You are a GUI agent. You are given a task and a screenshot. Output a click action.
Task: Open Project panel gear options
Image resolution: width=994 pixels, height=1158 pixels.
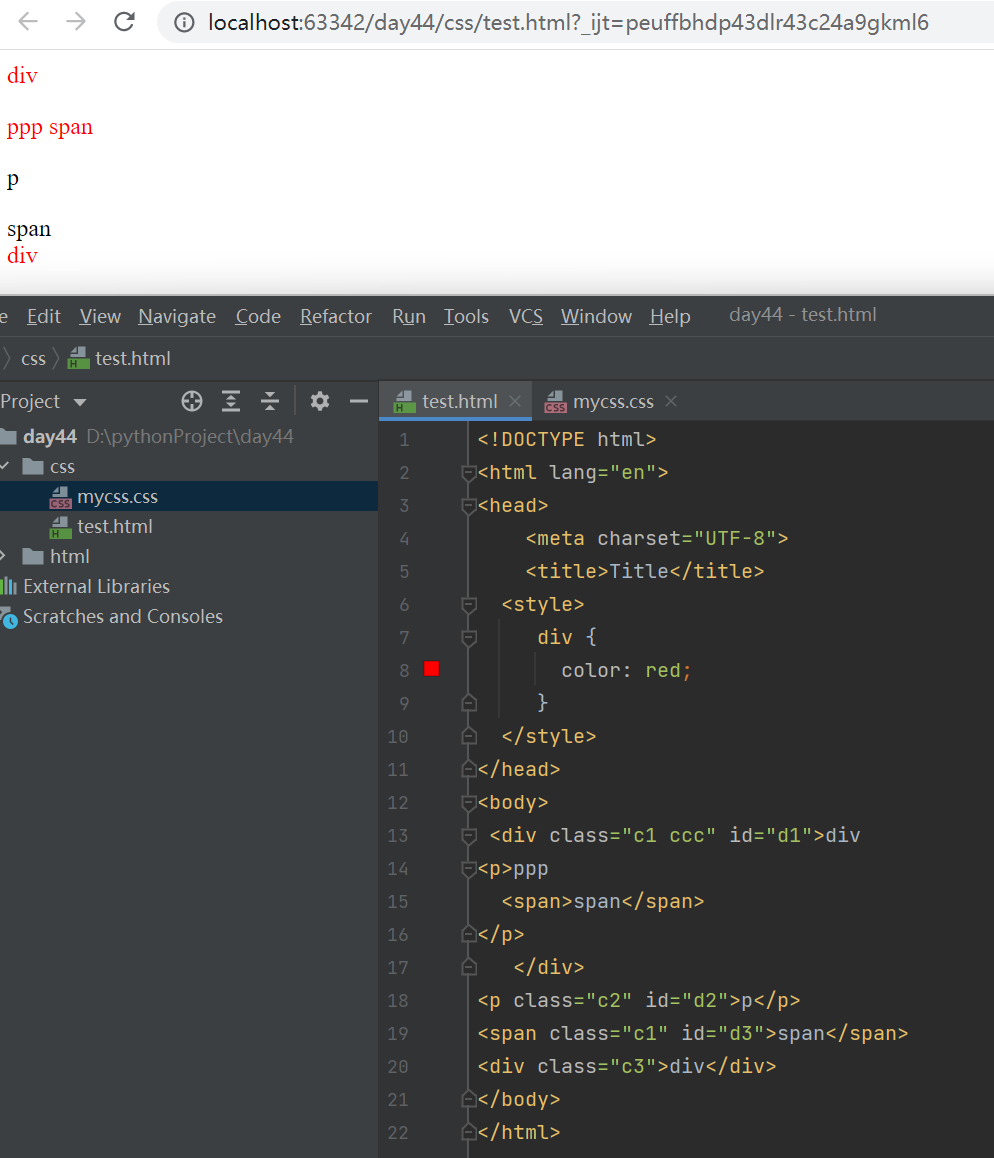pyautogui.click(x=320, y=401)
